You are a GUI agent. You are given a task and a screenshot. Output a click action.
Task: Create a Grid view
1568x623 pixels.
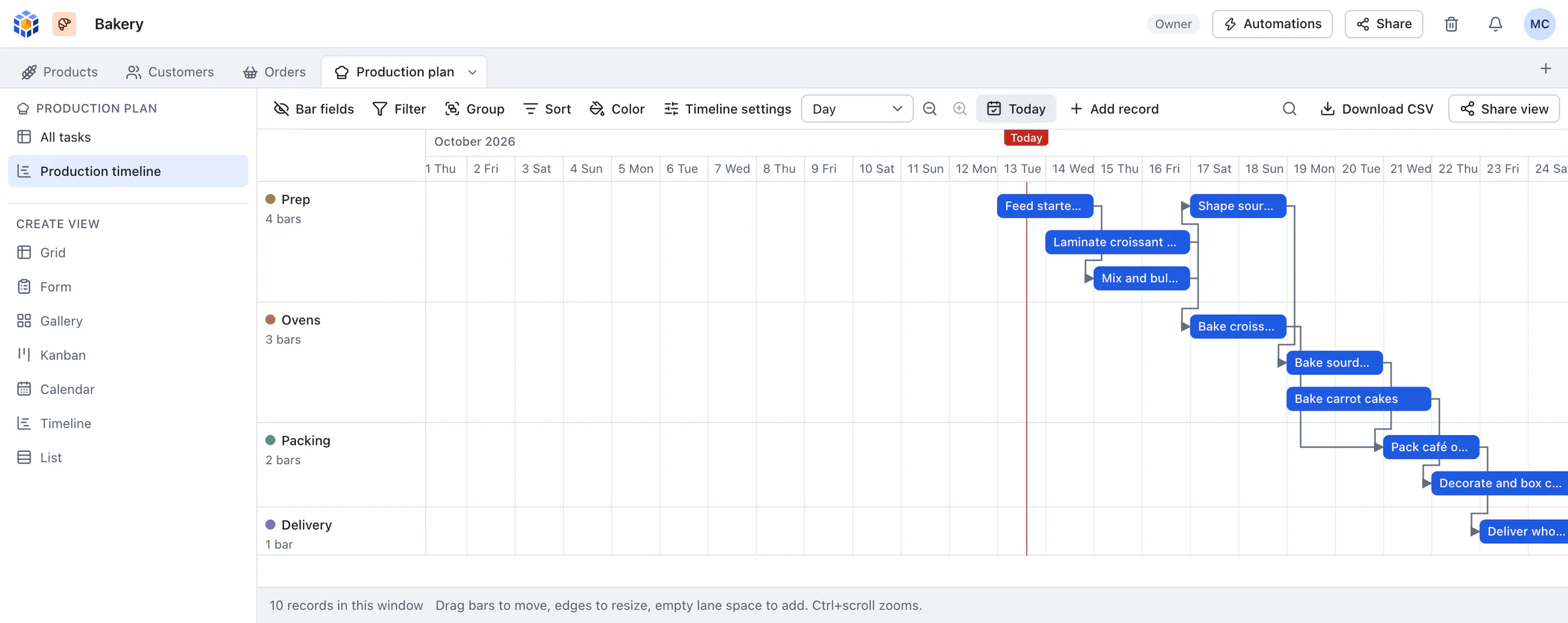pyautogui.click(x=128, y=253)
